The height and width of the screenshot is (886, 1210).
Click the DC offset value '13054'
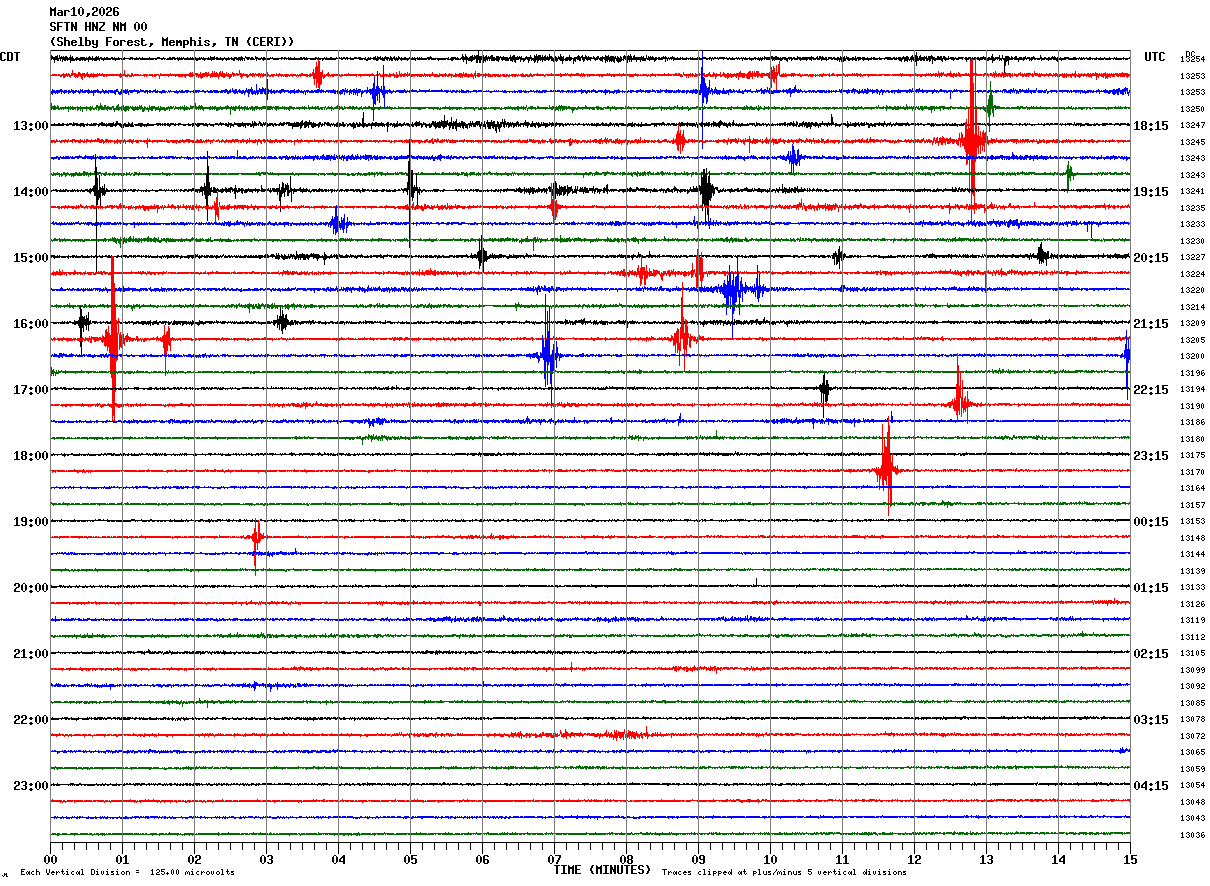point(1192,786)
